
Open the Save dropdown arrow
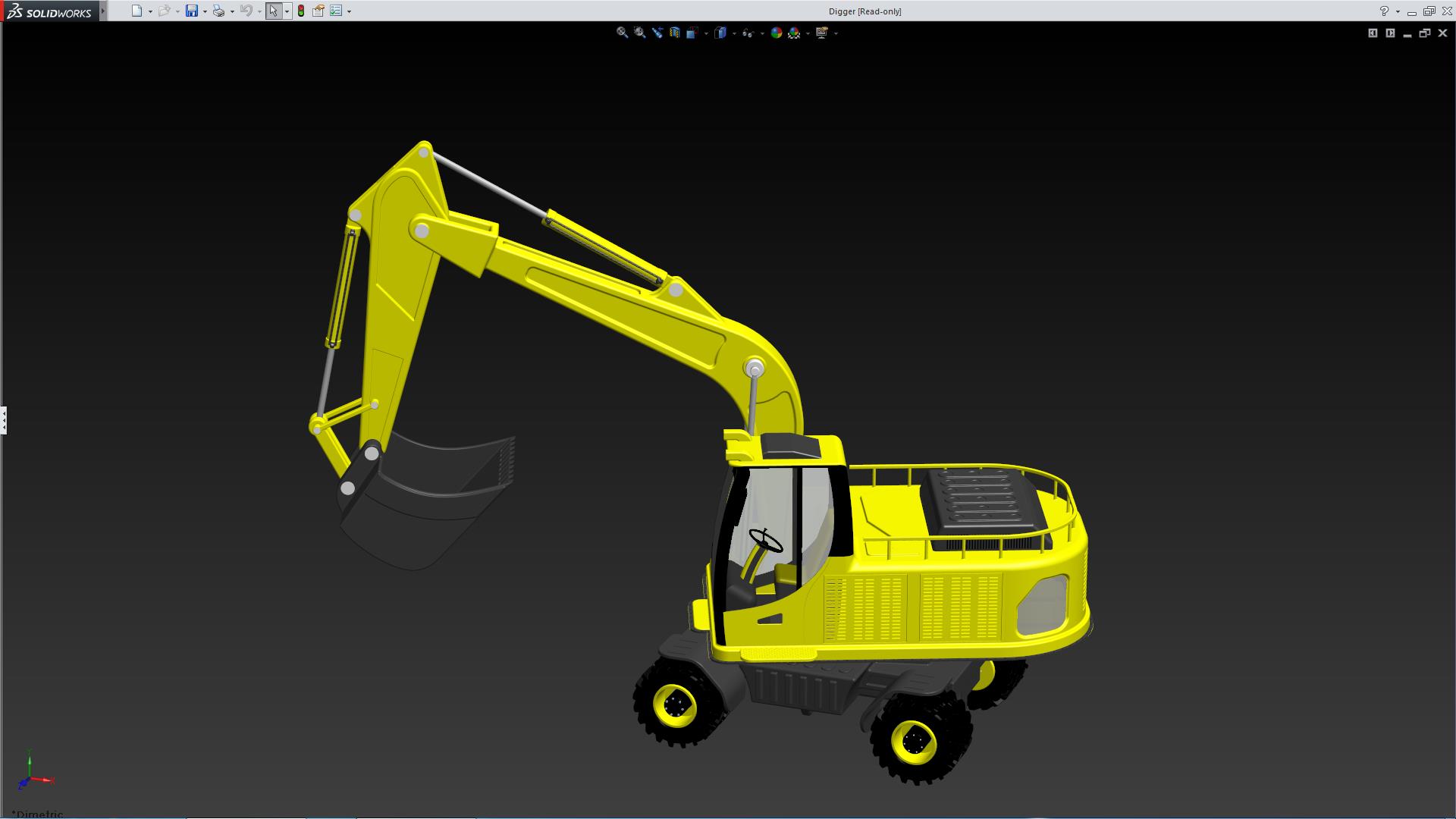(205, 11)
